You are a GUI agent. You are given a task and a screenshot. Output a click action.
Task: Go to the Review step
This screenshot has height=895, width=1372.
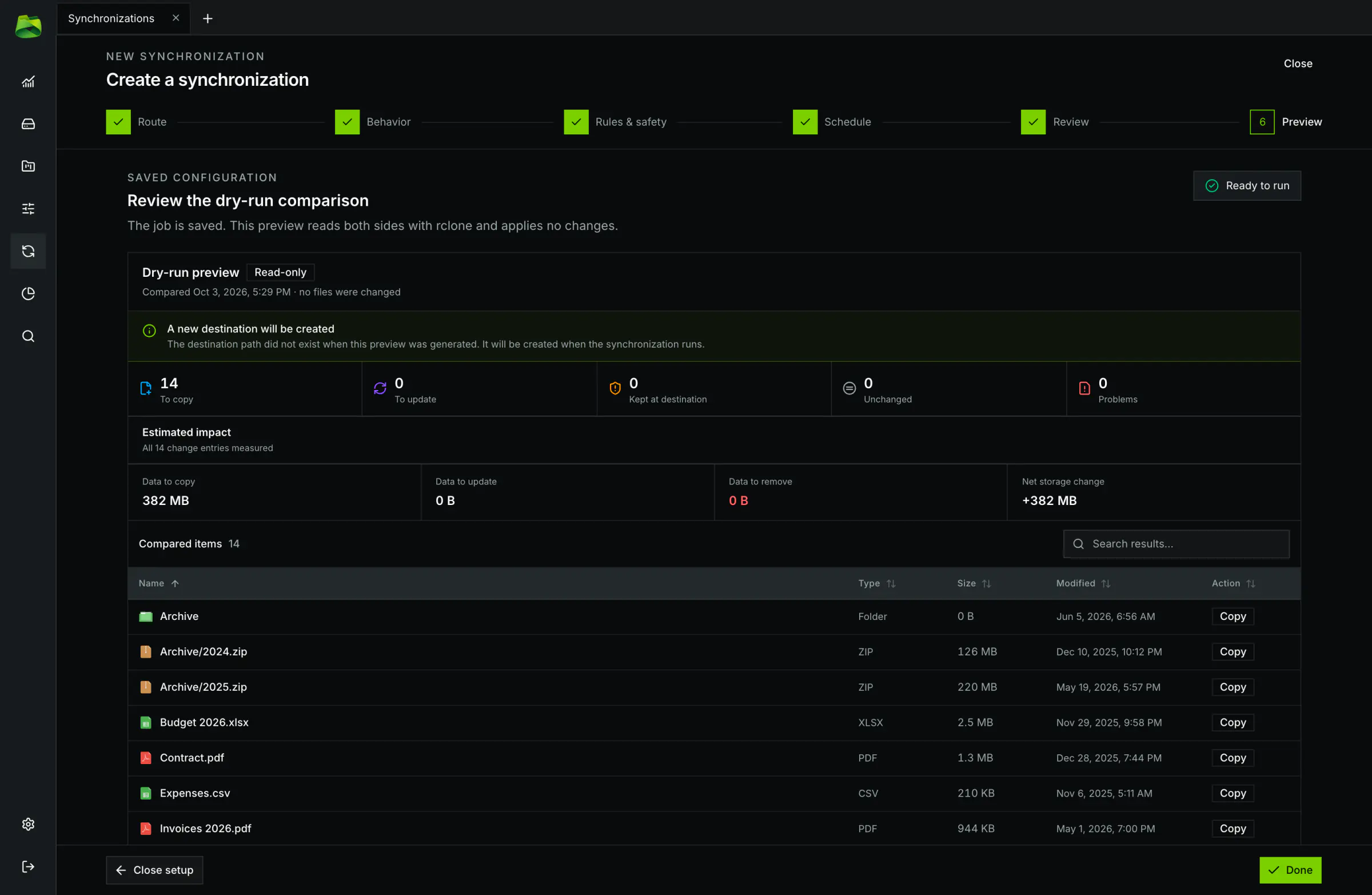(x=1054, y=122)
